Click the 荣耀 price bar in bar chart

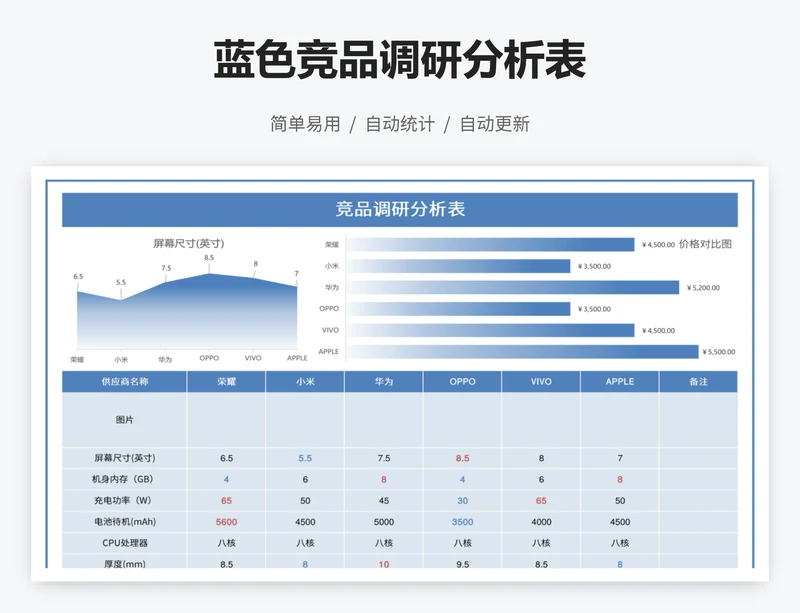tap(491, 244)
